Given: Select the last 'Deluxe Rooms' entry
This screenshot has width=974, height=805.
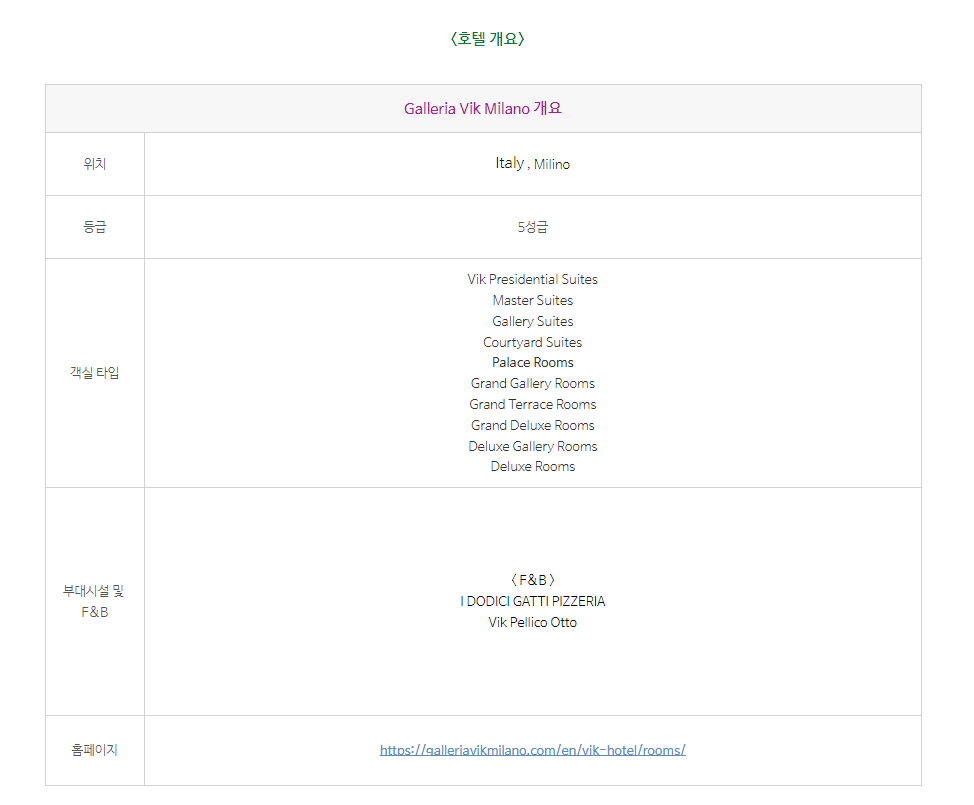Looking at the screenshot, I should coord(532,466).
